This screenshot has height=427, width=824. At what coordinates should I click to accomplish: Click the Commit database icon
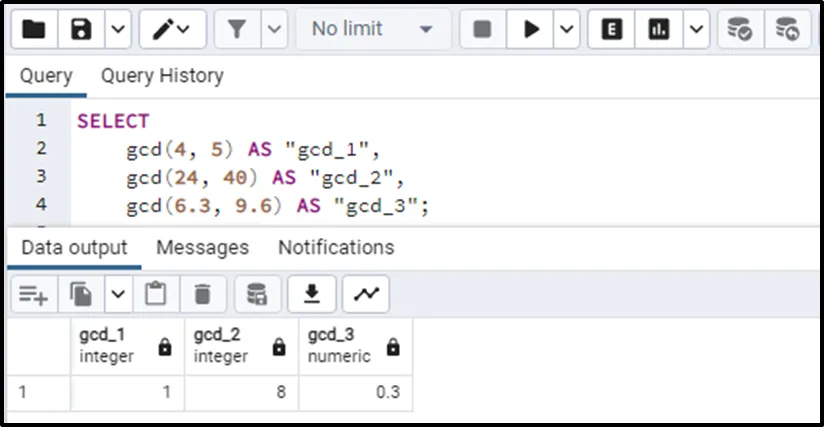(x=739, y=30)
